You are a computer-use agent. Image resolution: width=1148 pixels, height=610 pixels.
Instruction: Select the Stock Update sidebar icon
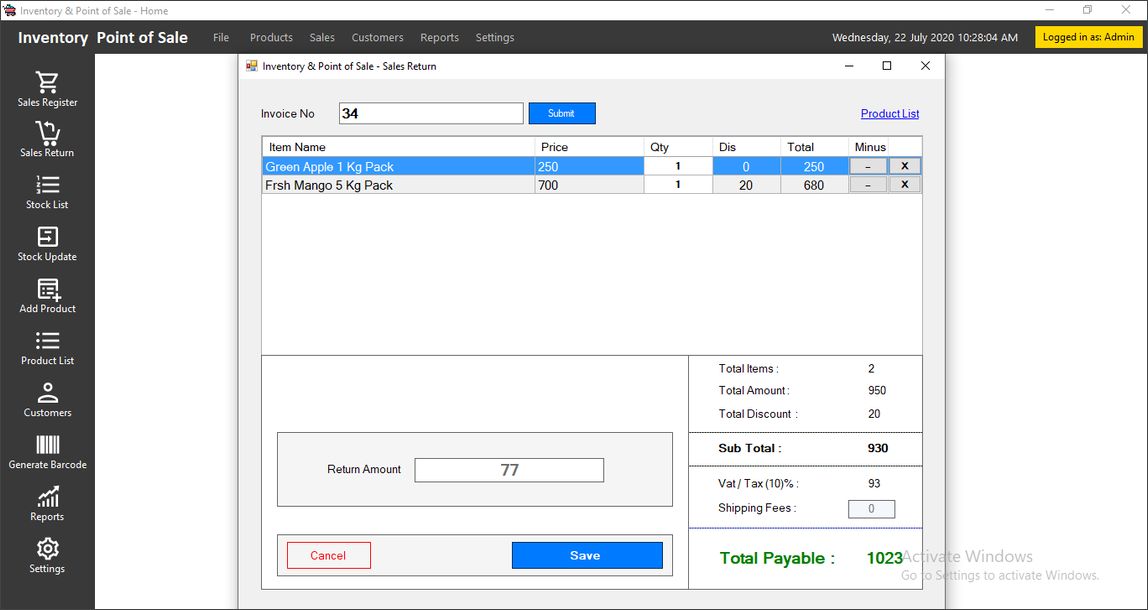[x=47, y=243]
